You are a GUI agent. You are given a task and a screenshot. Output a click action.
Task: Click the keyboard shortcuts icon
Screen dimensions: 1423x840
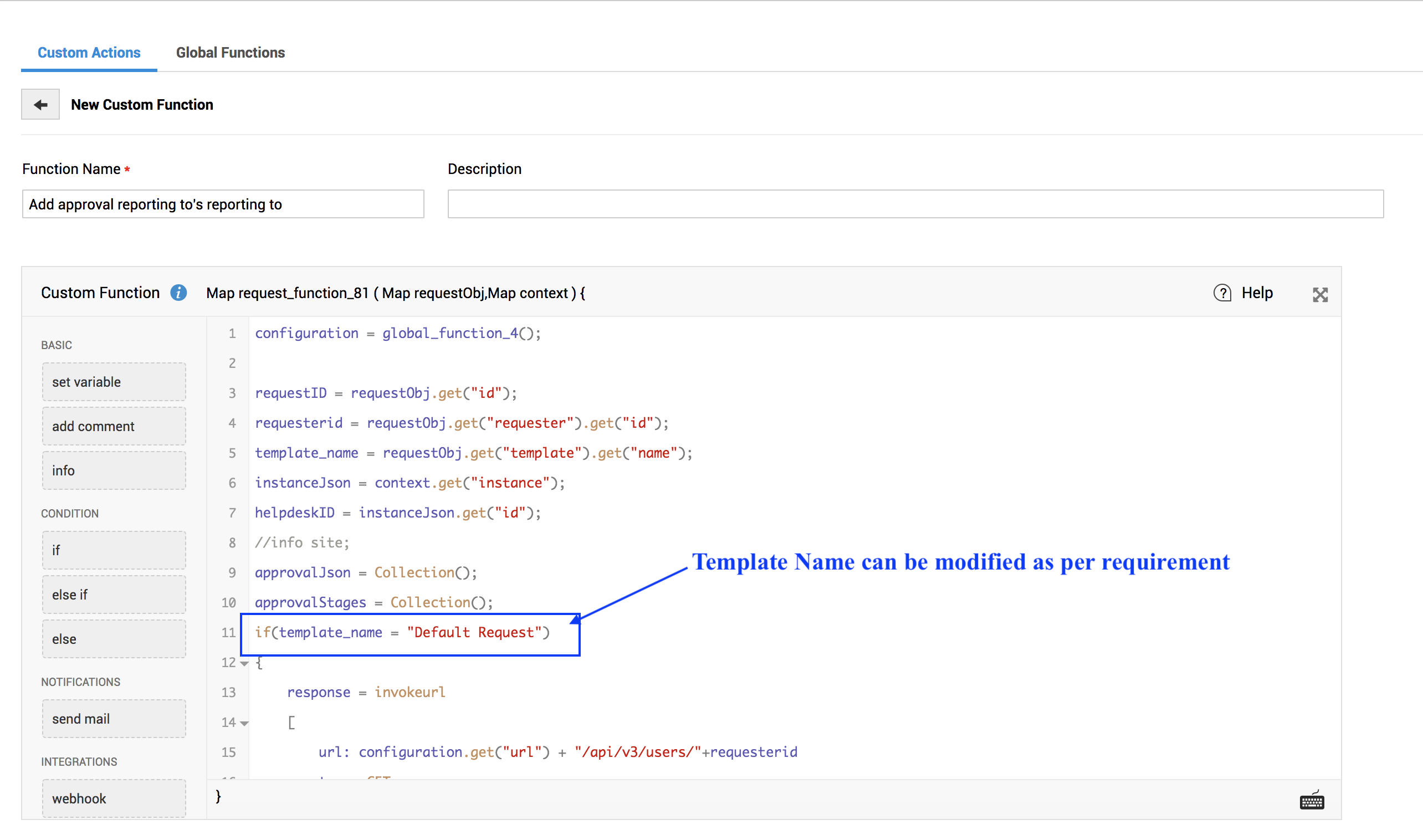click(x=1311, y=801)
